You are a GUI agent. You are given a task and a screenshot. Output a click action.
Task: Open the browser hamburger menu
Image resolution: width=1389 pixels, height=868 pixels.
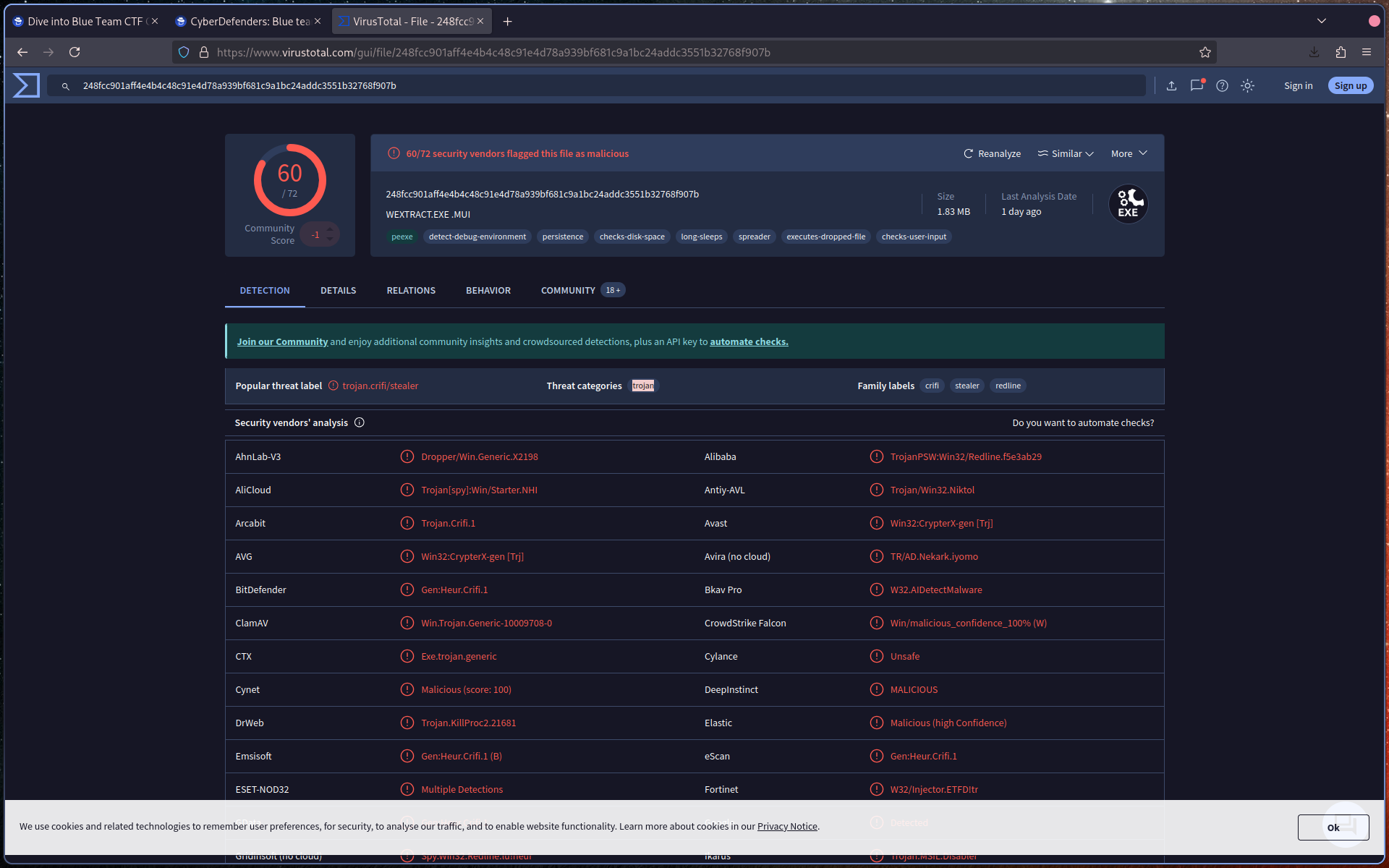click(x=1367, y=52)
